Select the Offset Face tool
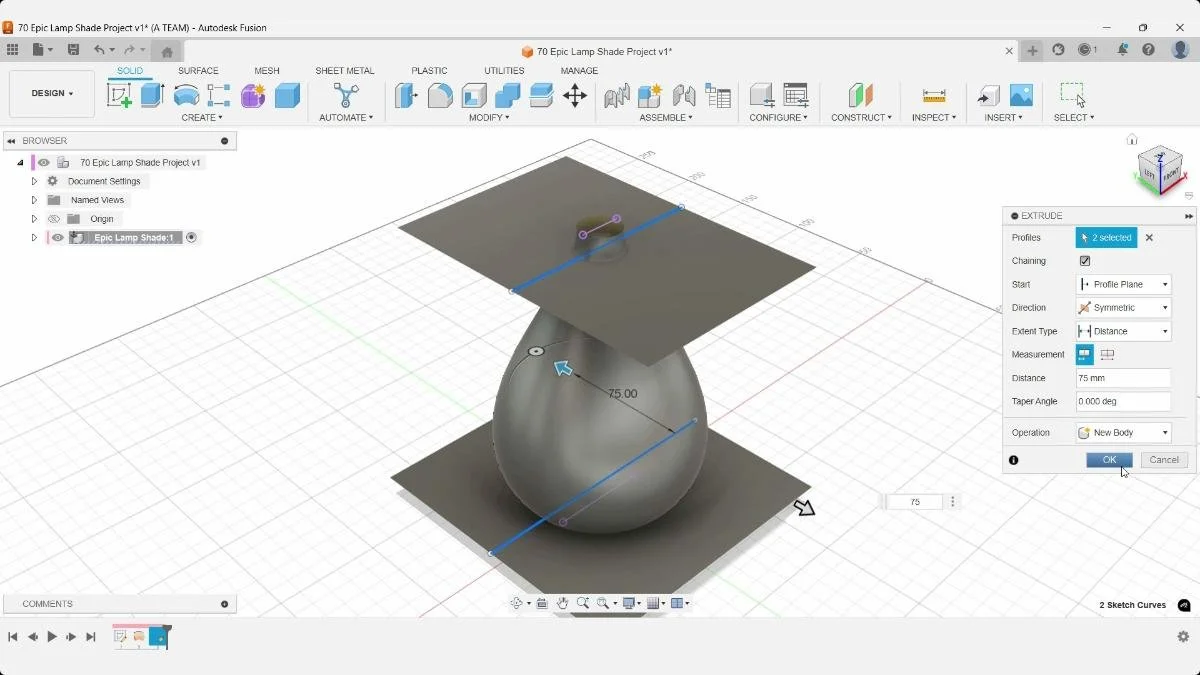Image resolution: width=1200 pixels, height=675 pixels. coord(541,95)
